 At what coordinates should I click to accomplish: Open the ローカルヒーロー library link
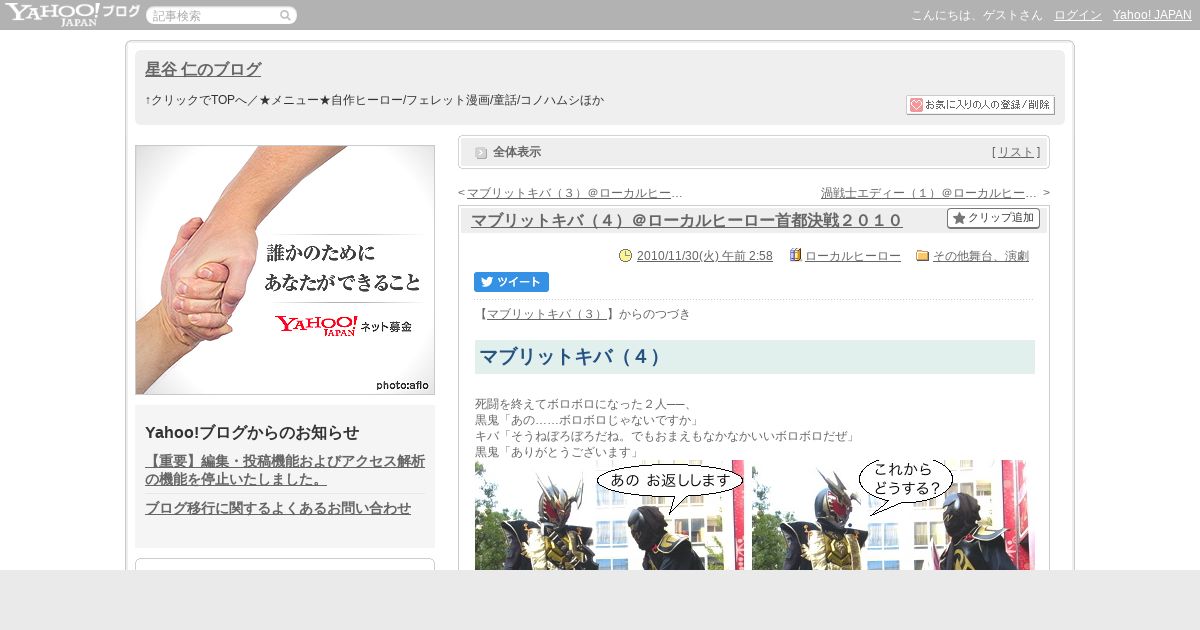click(x=853, y=256)
